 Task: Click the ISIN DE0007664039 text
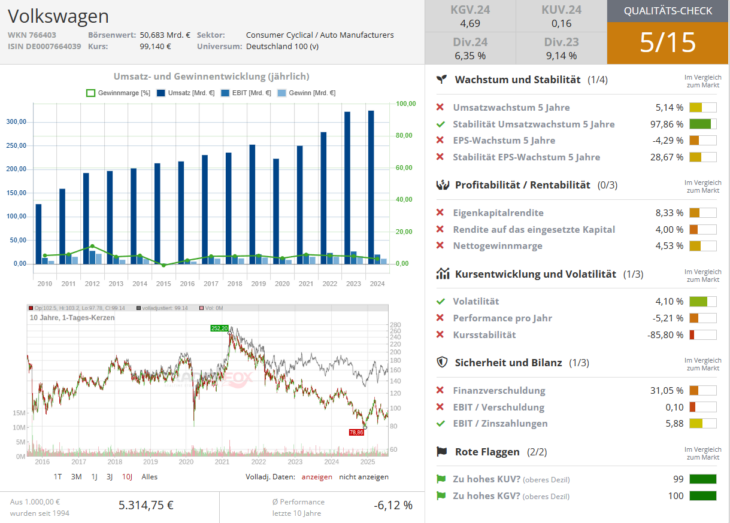pyautogui.click(x=44, y=47)
